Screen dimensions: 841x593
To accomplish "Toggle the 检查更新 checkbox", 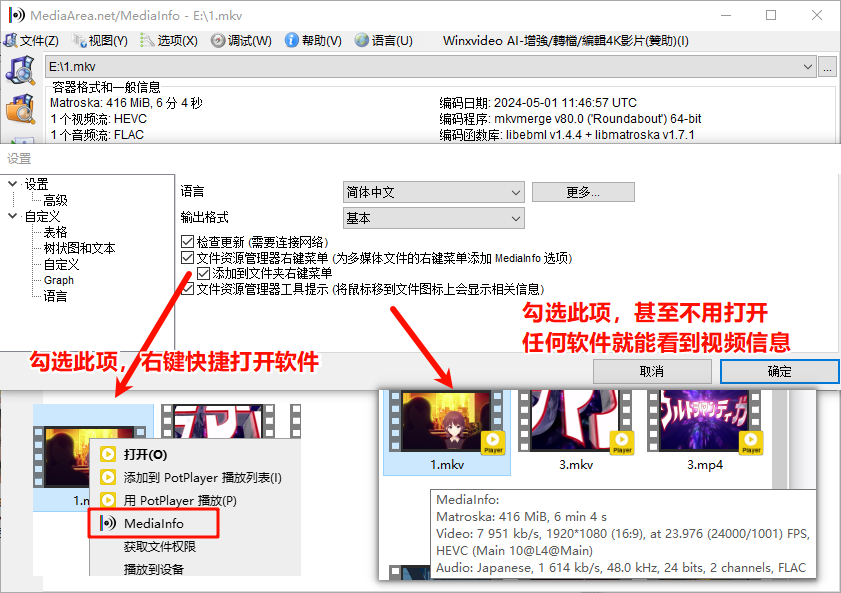I will 187,242.
